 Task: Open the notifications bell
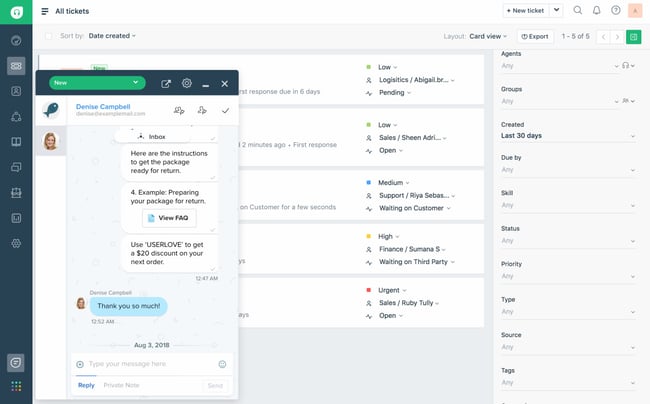(x=597, y=11)
